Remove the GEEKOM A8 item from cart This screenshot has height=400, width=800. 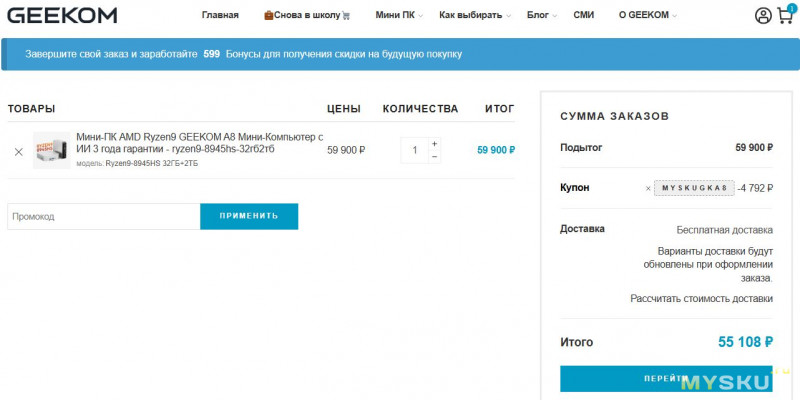(x=19, y=152)
